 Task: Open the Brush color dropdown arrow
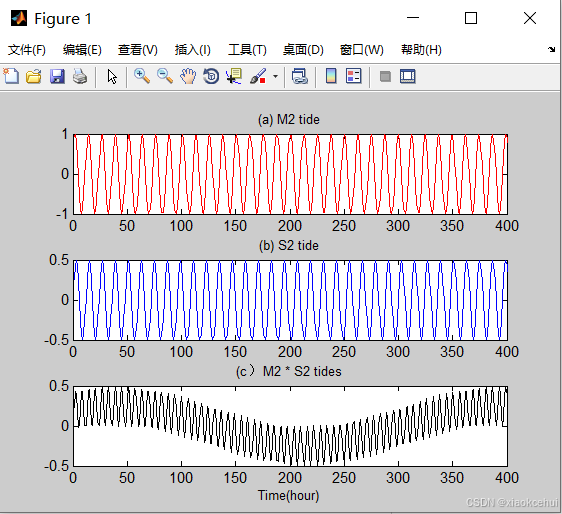[x=275, y=76]
